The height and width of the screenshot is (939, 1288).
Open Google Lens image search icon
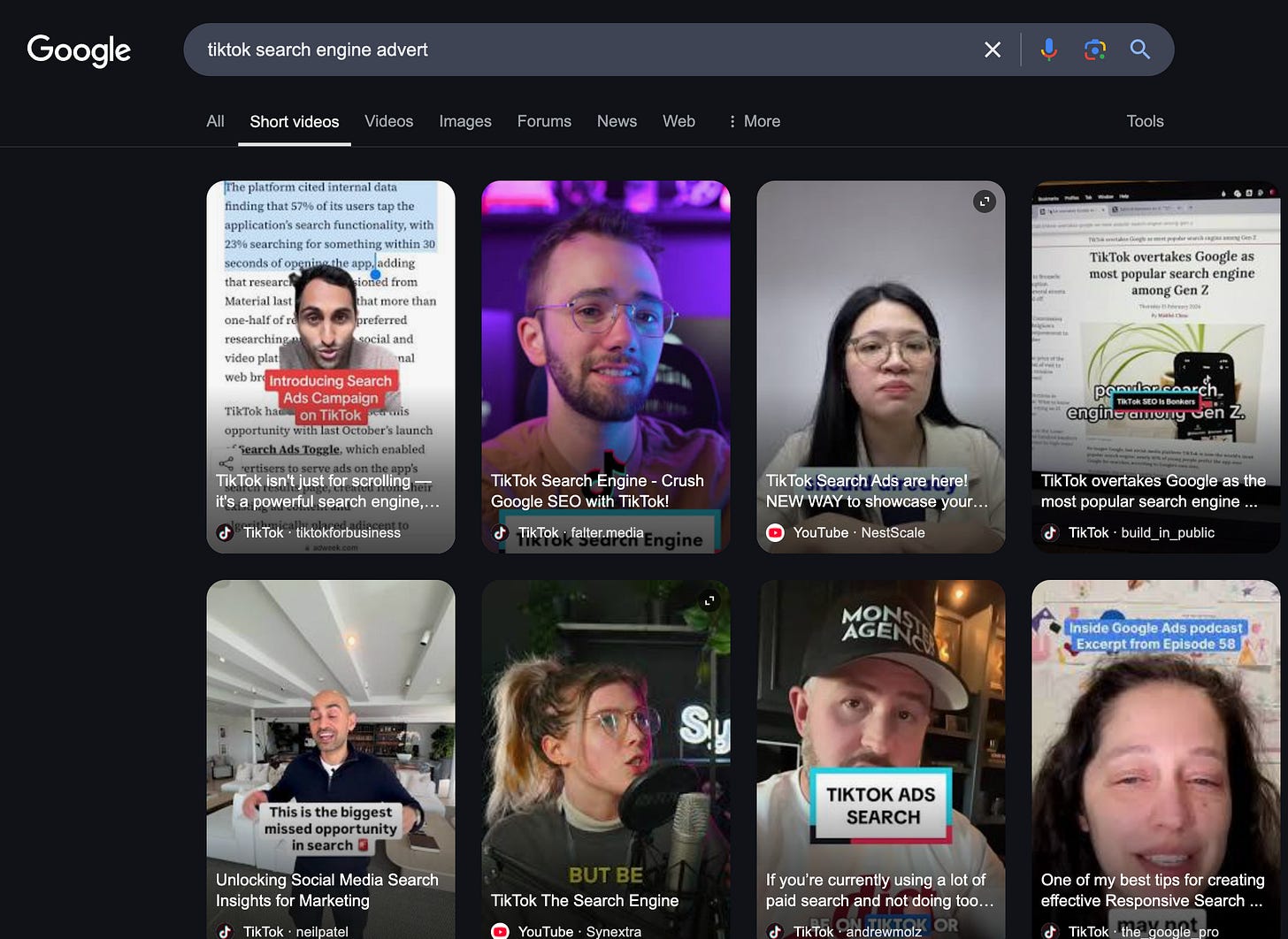tap(1095, 50)
